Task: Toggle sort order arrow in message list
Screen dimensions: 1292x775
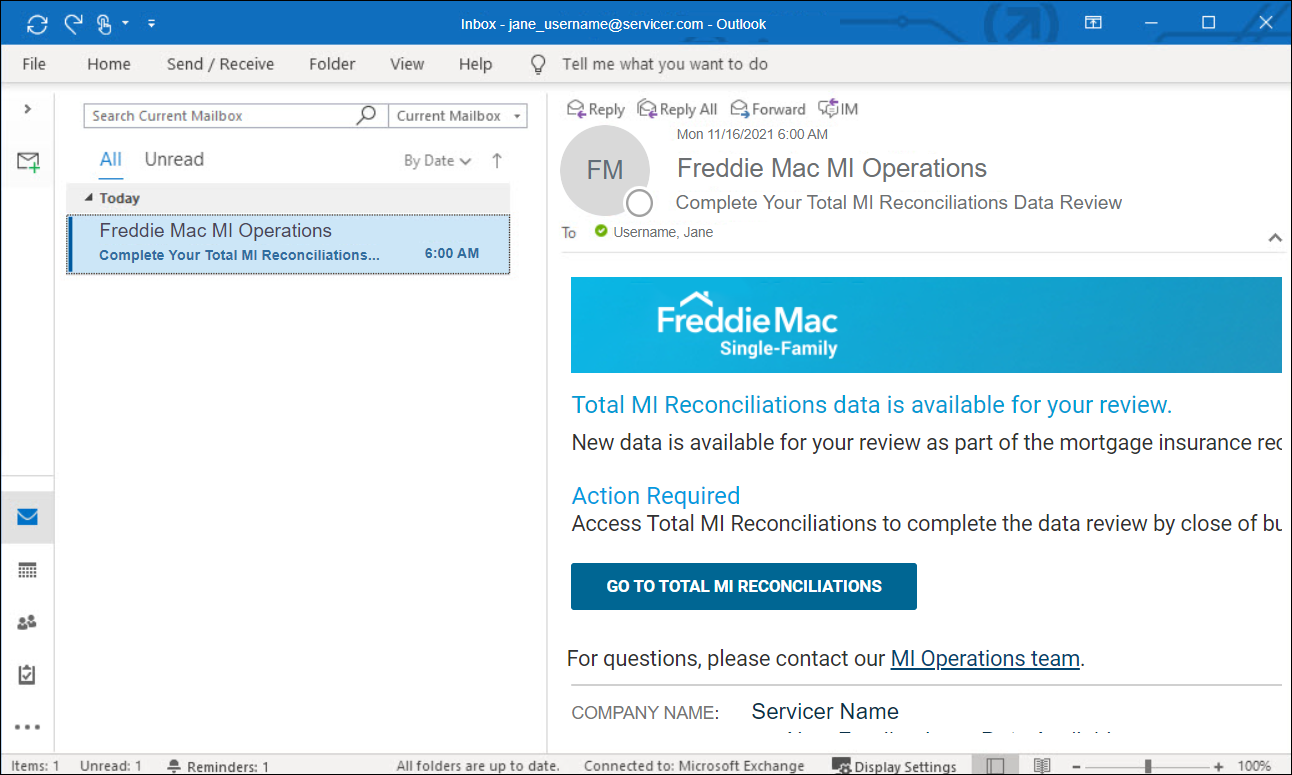Action: [497, 161]
